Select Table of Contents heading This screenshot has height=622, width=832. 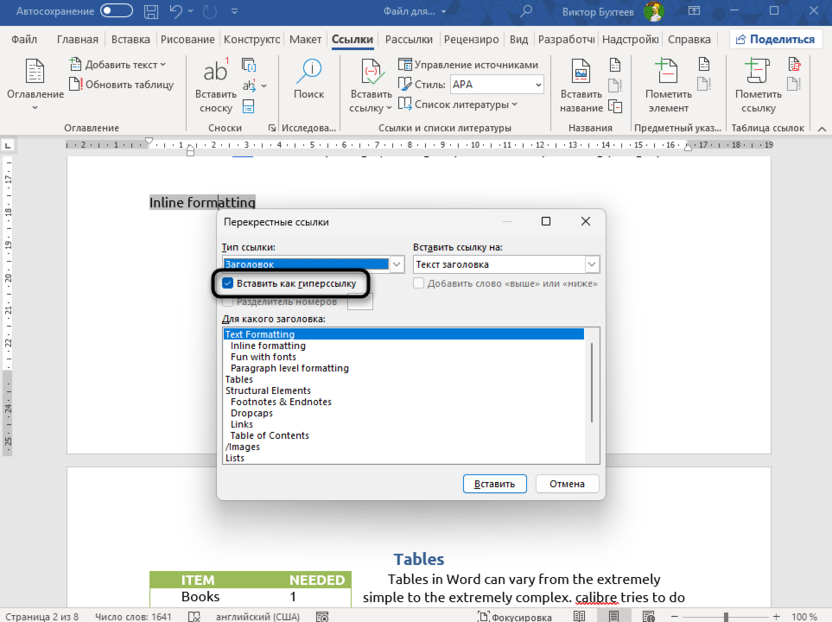pyautogui.click(x=270, y=435)
